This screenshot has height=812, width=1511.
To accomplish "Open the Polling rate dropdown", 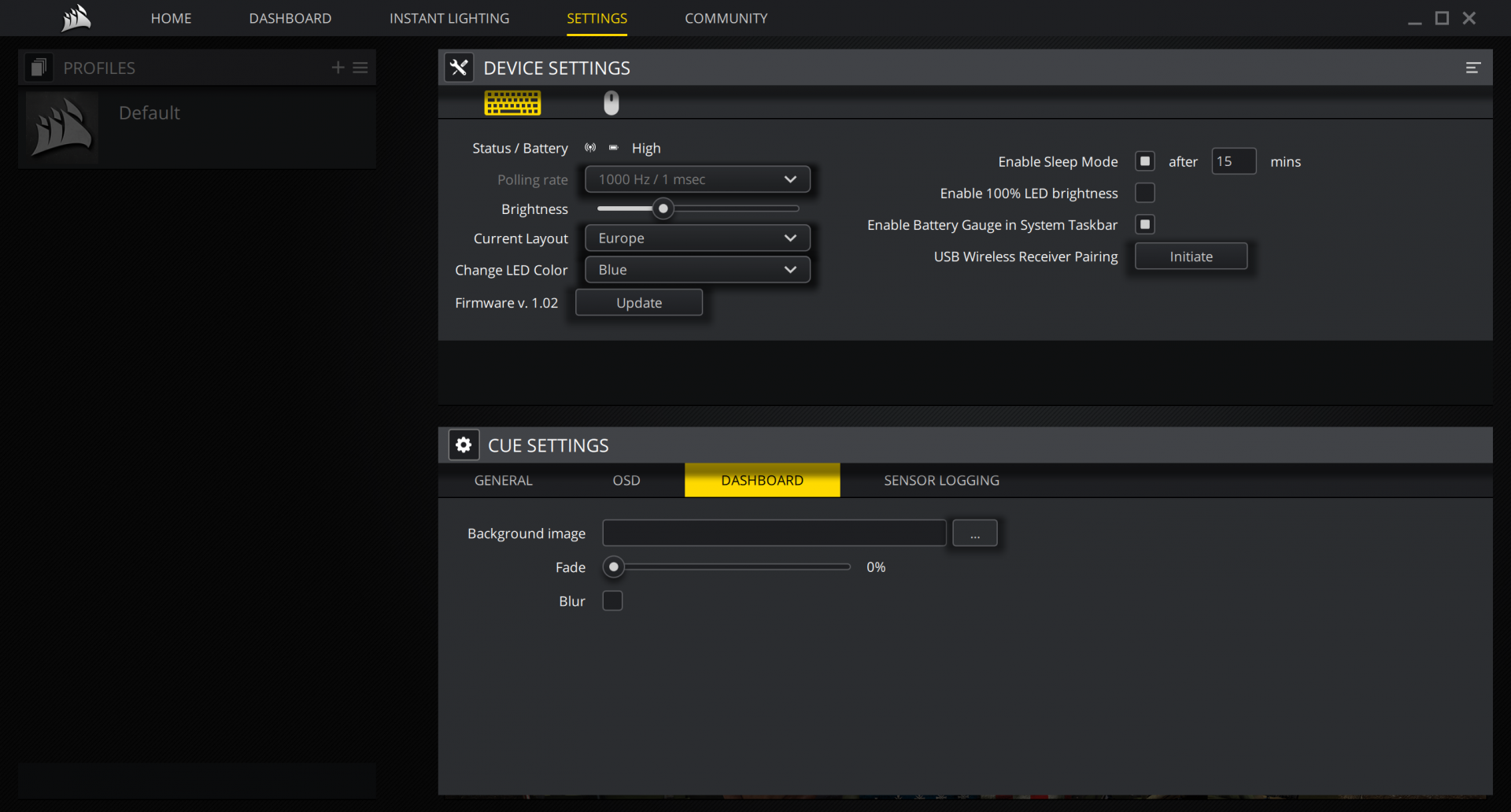I will 697,179.
